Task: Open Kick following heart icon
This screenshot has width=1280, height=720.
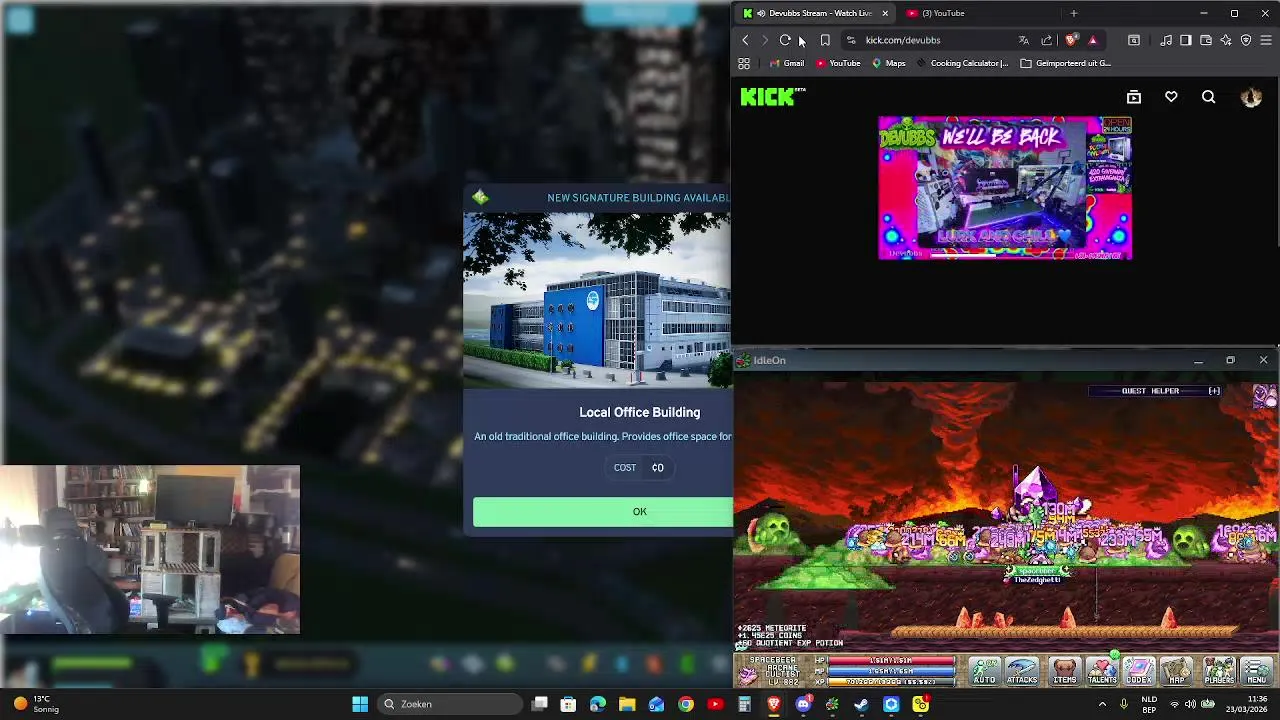Action: coord(1171,97)
